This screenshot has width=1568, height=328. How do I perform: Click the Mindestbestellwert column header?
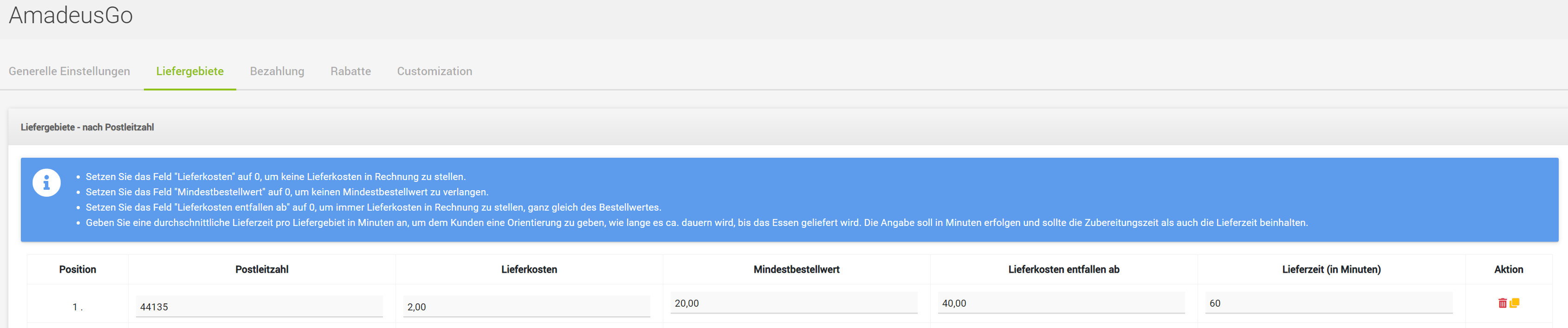click(796, 270)
